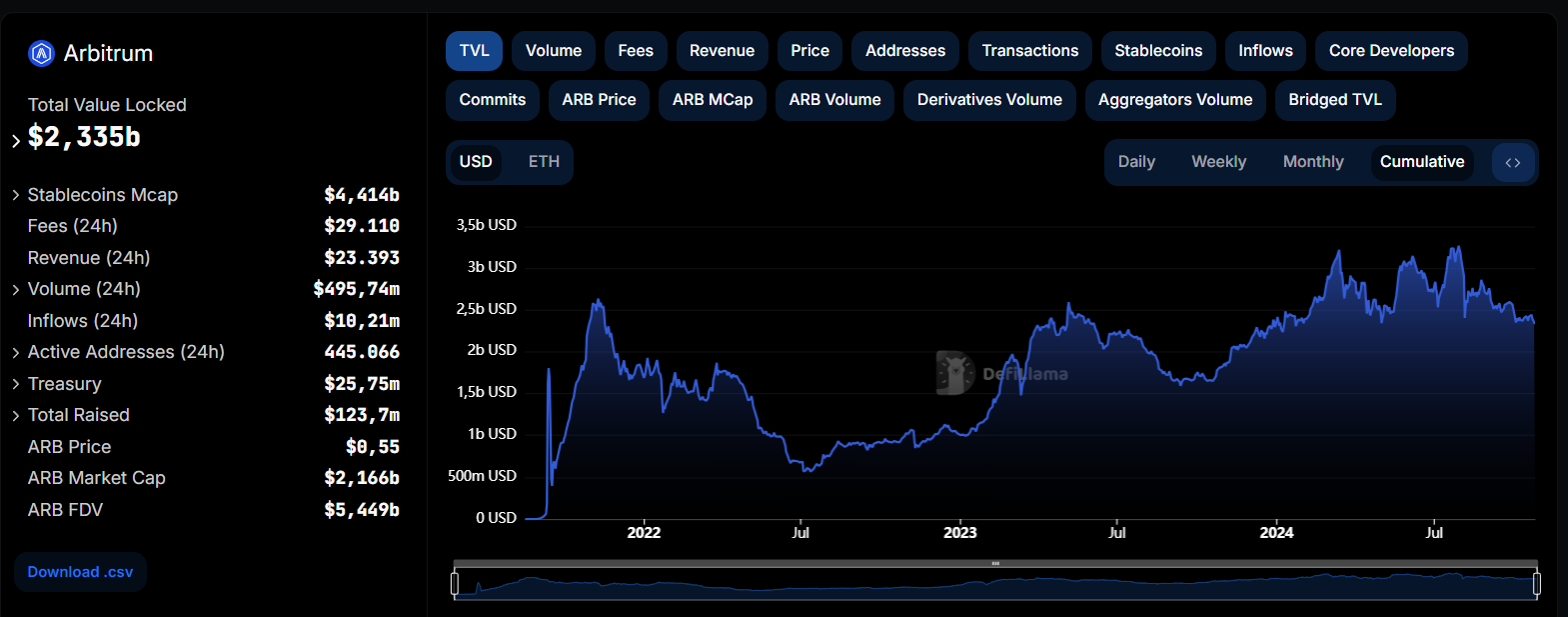Viewport: 1568px width, 617px height.
Task: Show Derivatives Volume chart
Action: (x=989, y=100)
